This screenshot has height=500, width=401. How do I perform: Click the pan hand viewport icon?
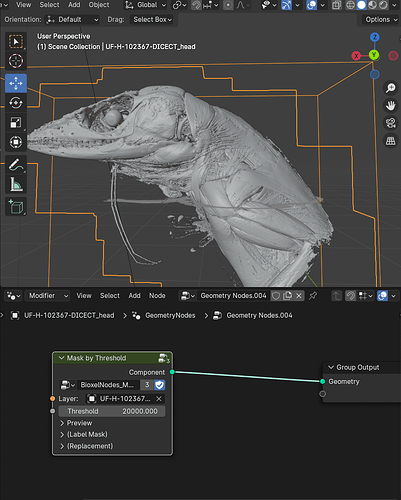tap(390, 105)
